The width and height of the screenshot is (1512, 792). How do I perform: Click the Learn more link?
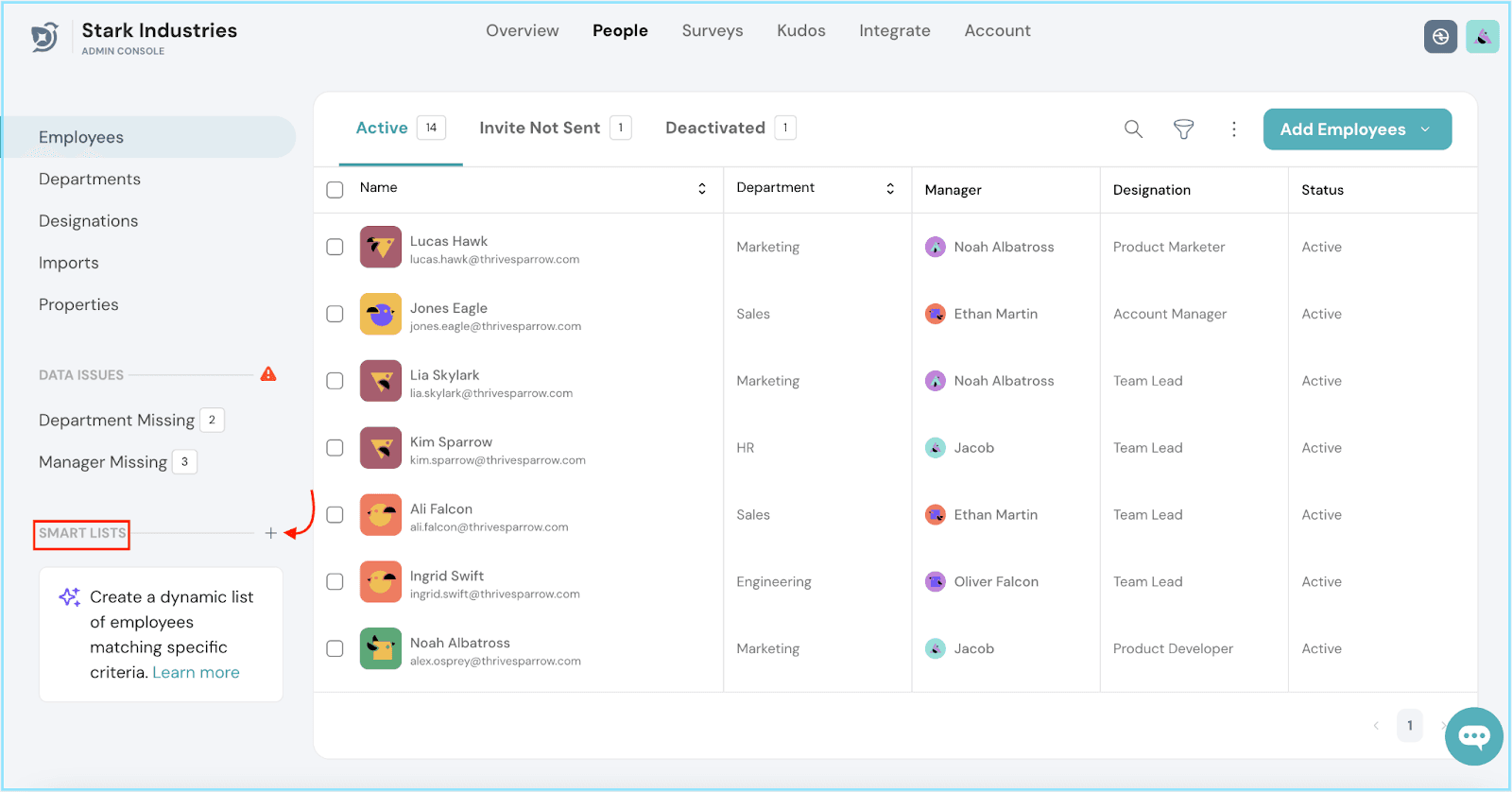pyautogui.click(x=196, y=673)
